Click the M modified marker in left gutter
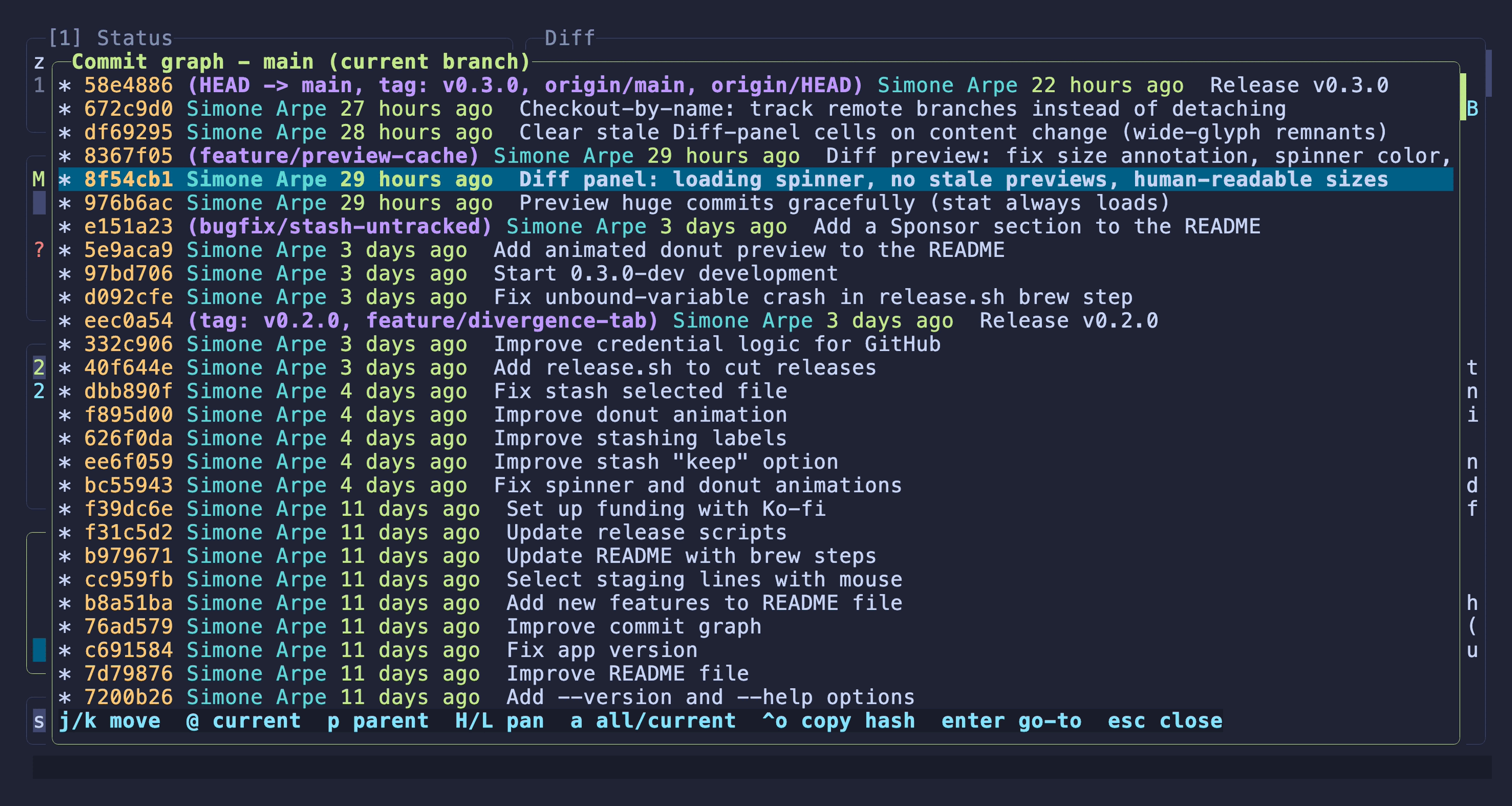 click(x=39, y=179)
